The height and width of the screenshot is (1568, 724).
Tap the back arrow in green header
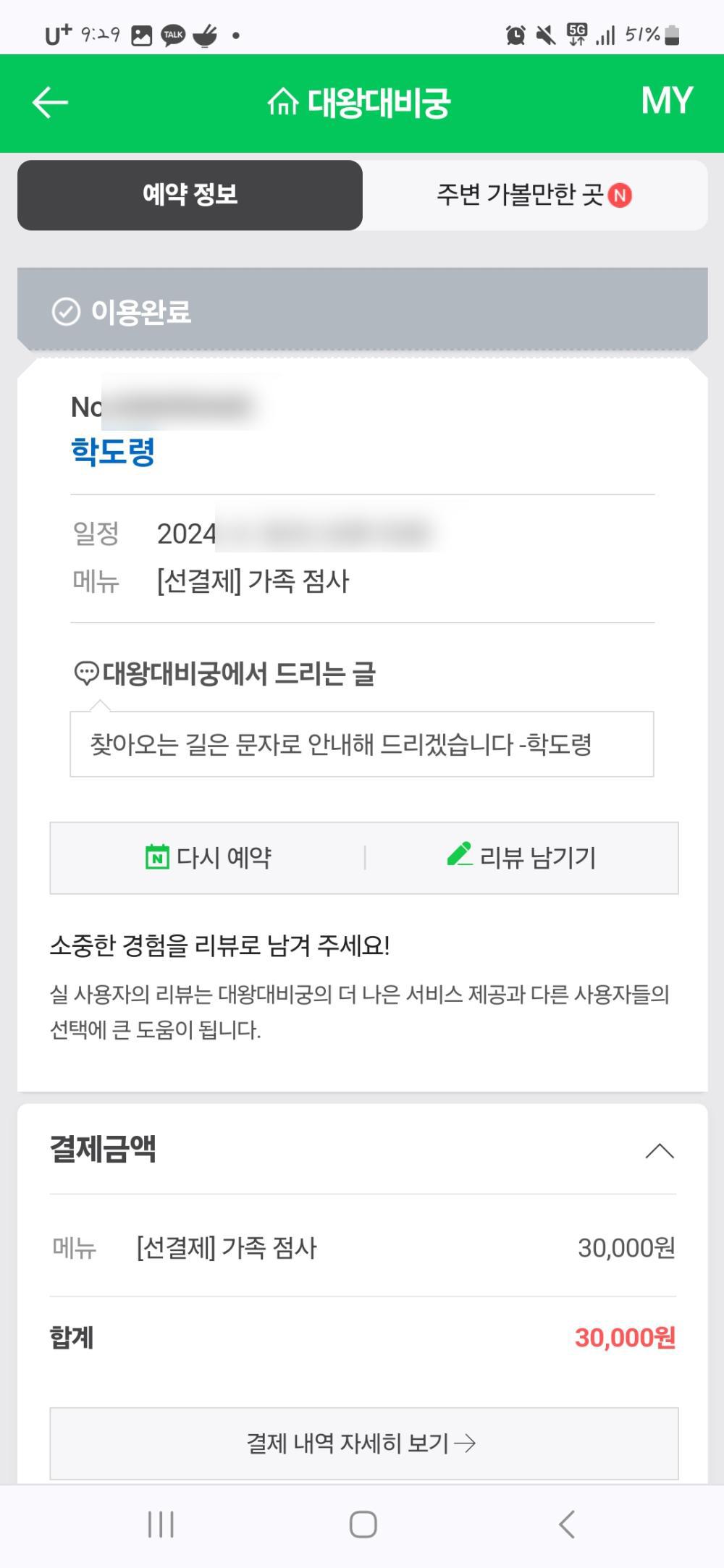point(50,102)
